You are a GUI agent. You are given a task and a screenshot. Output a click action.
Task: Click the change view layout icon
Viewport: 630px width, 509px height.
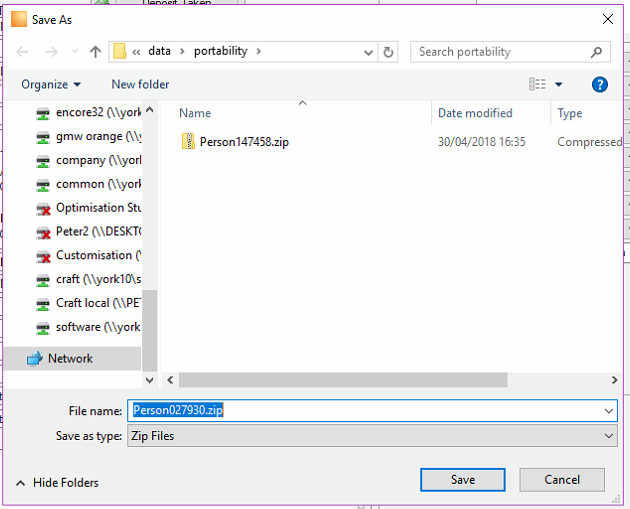(537, 84)
